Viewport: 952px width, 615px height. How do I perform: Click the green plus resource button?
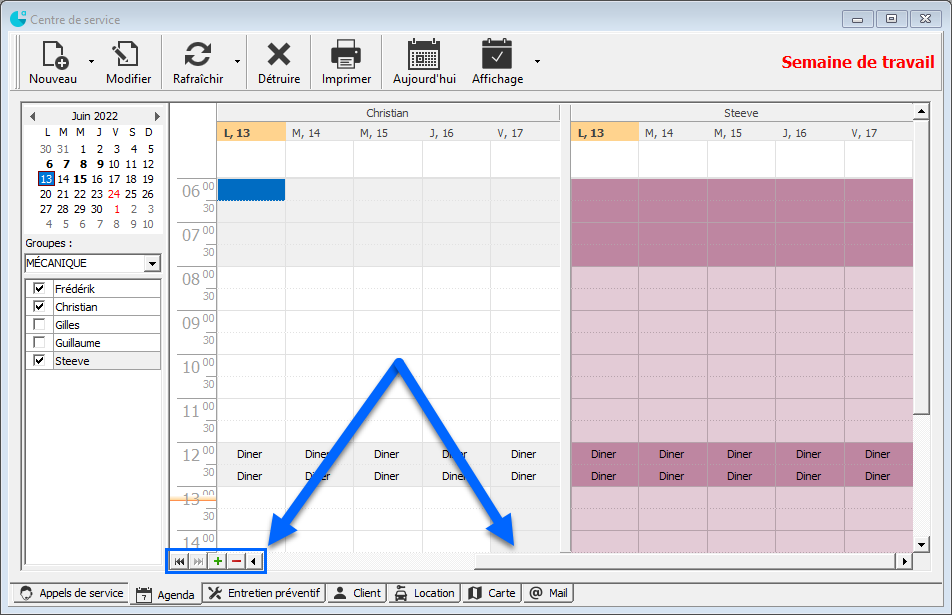click(x=218, y=562)
